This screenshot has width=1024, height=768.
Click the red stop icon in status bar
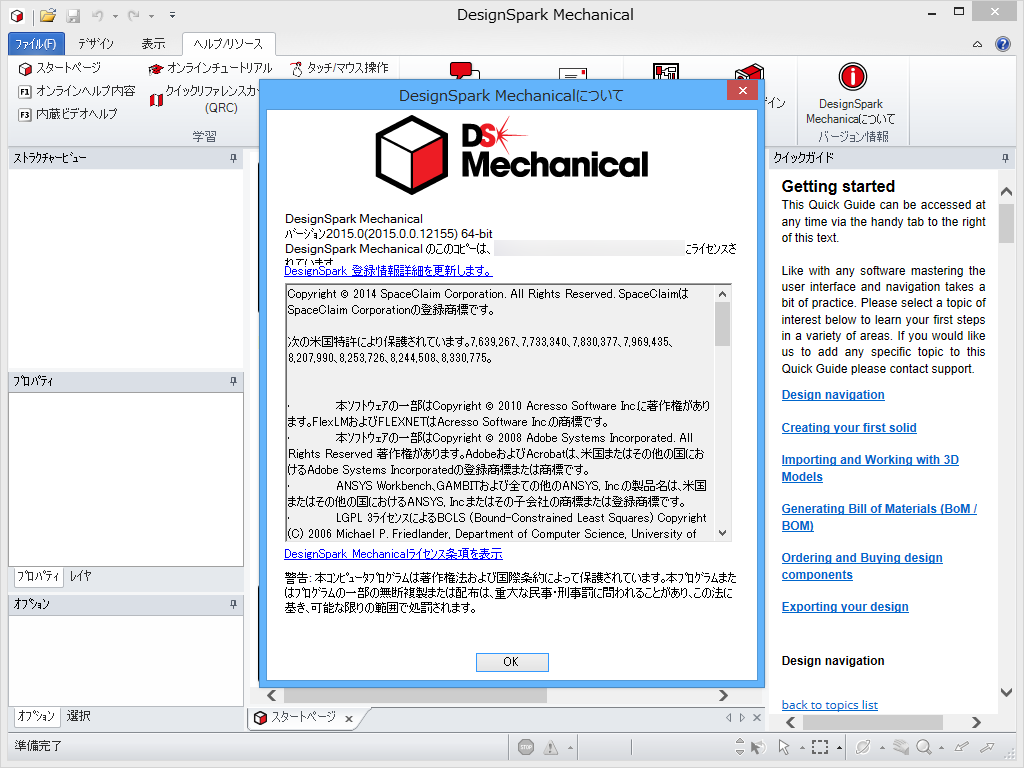coord(525,746)
